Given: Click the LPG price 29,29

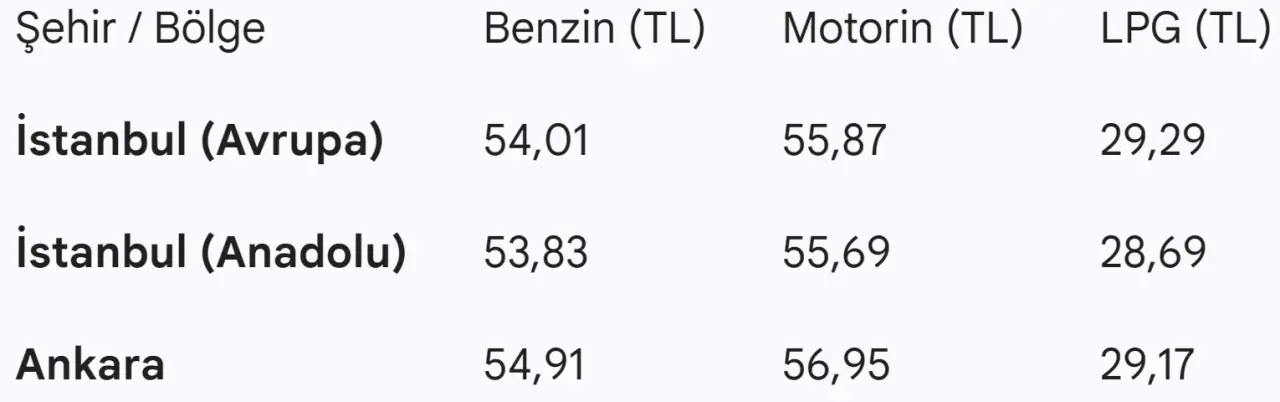Looking at the screenshot, I should point(1152,141).
